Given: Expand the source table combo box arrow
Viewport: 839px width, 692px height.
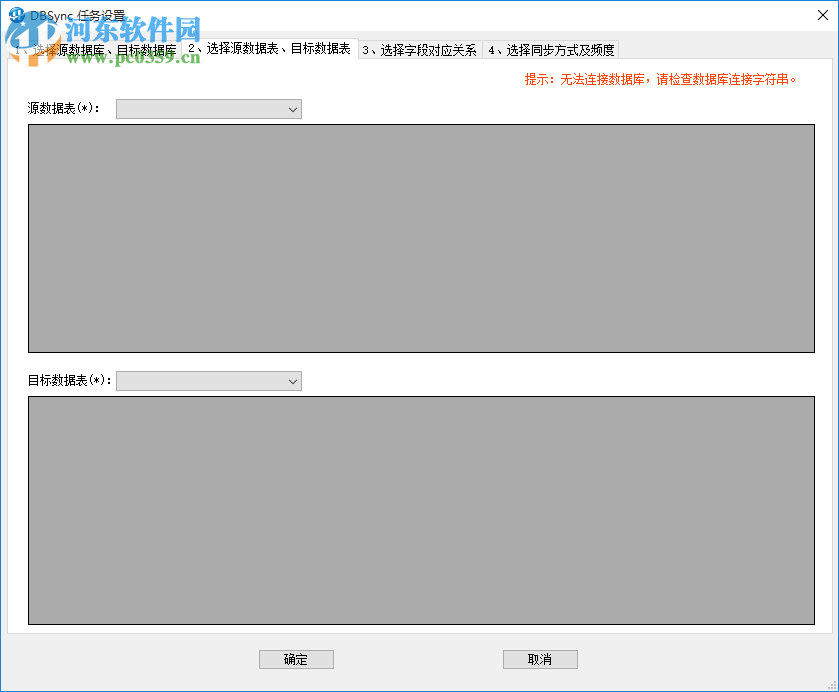Looking at the screenshot, I should point(291,109).
